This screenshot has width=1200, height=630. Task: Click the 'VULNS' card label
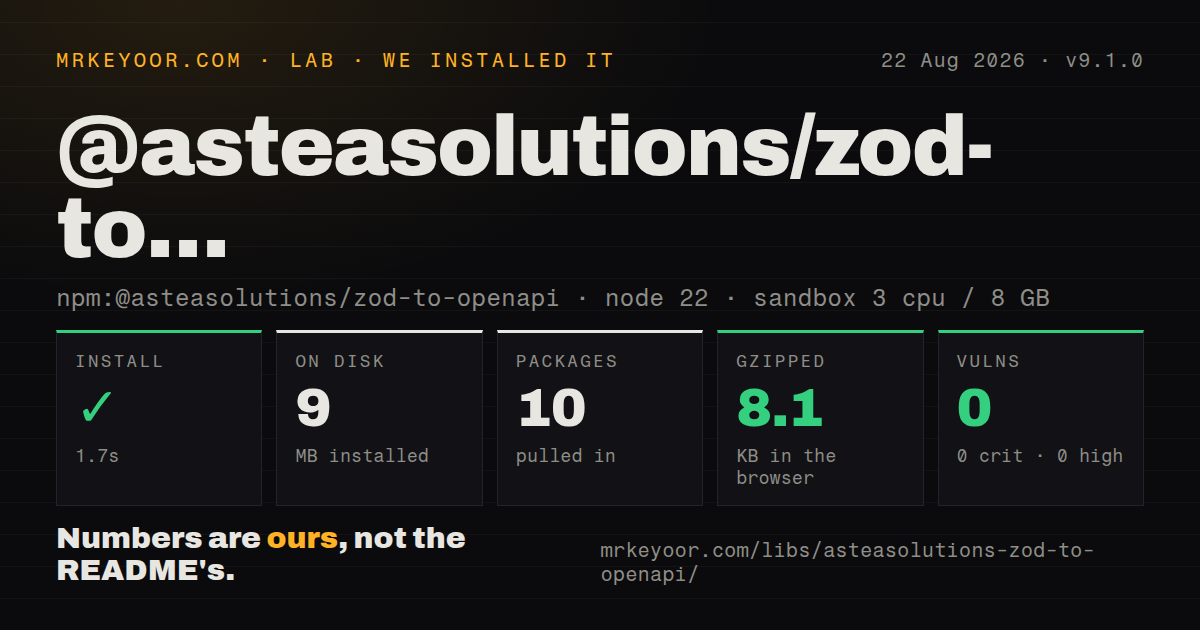click(x=988, y=362)
